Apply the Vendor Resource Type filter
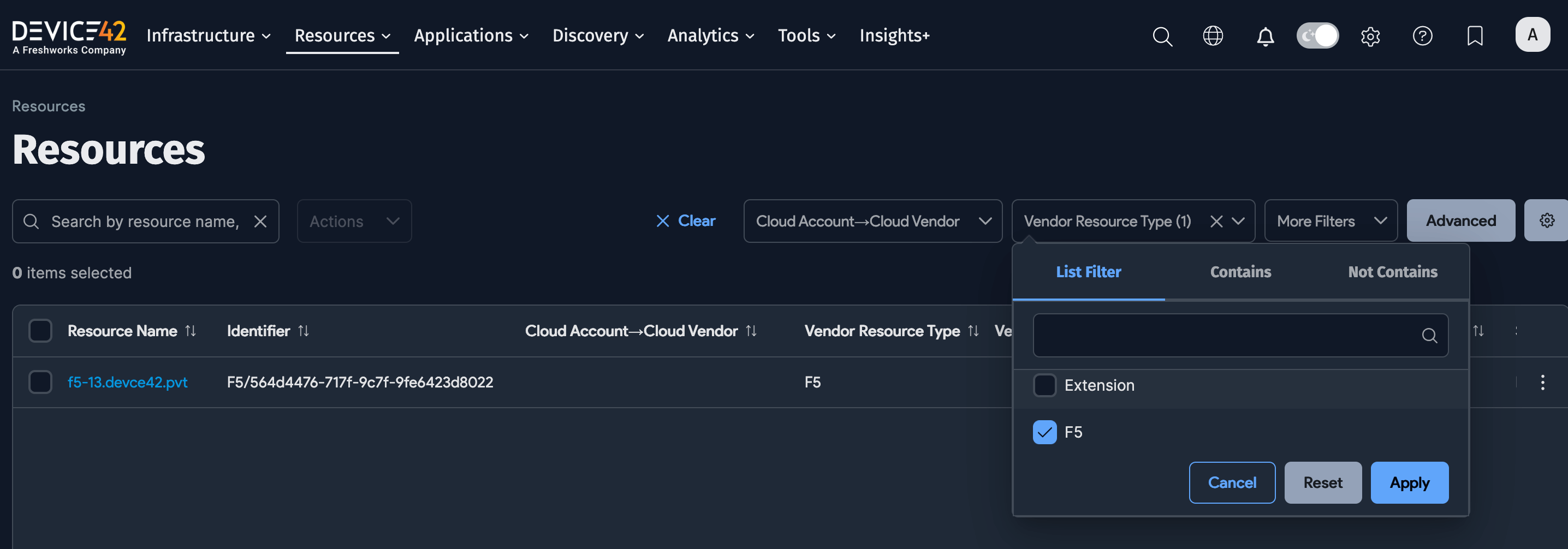 point(1409,482)
